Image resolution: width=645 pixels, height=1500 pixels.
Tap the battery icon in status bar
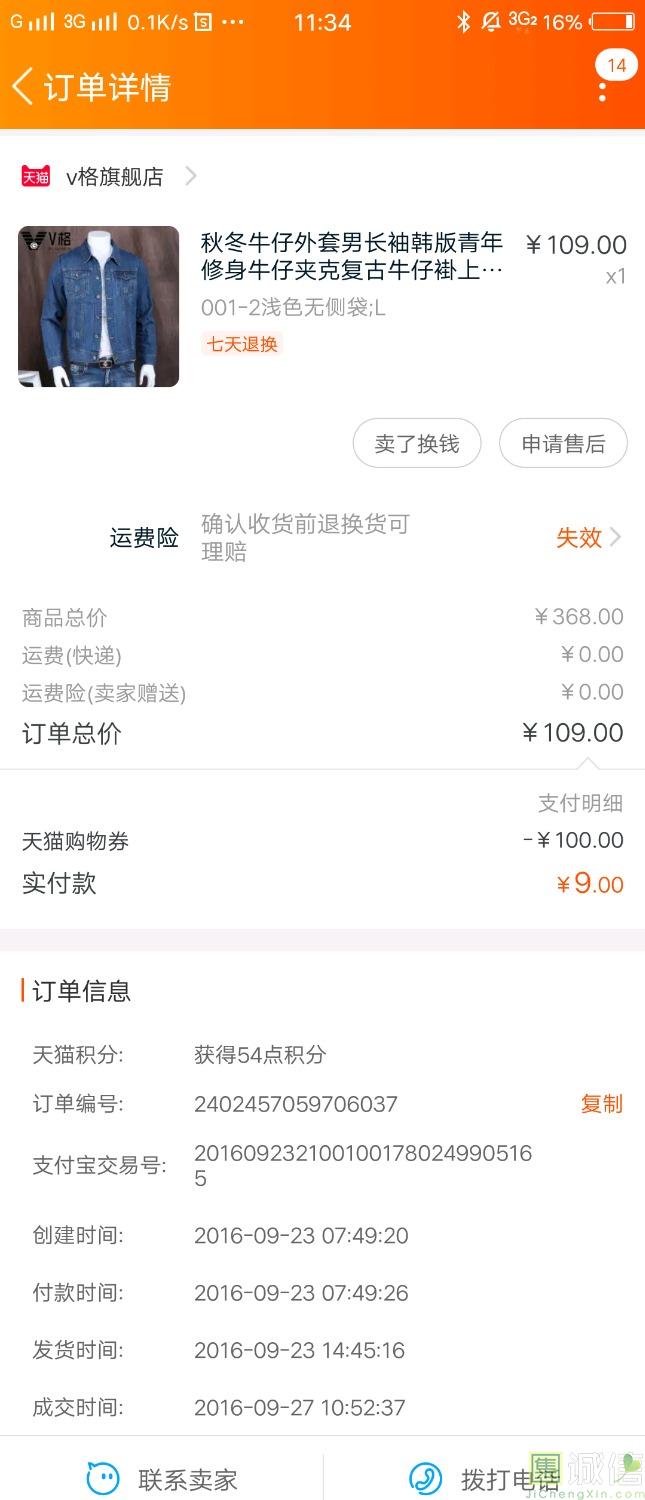612,22
